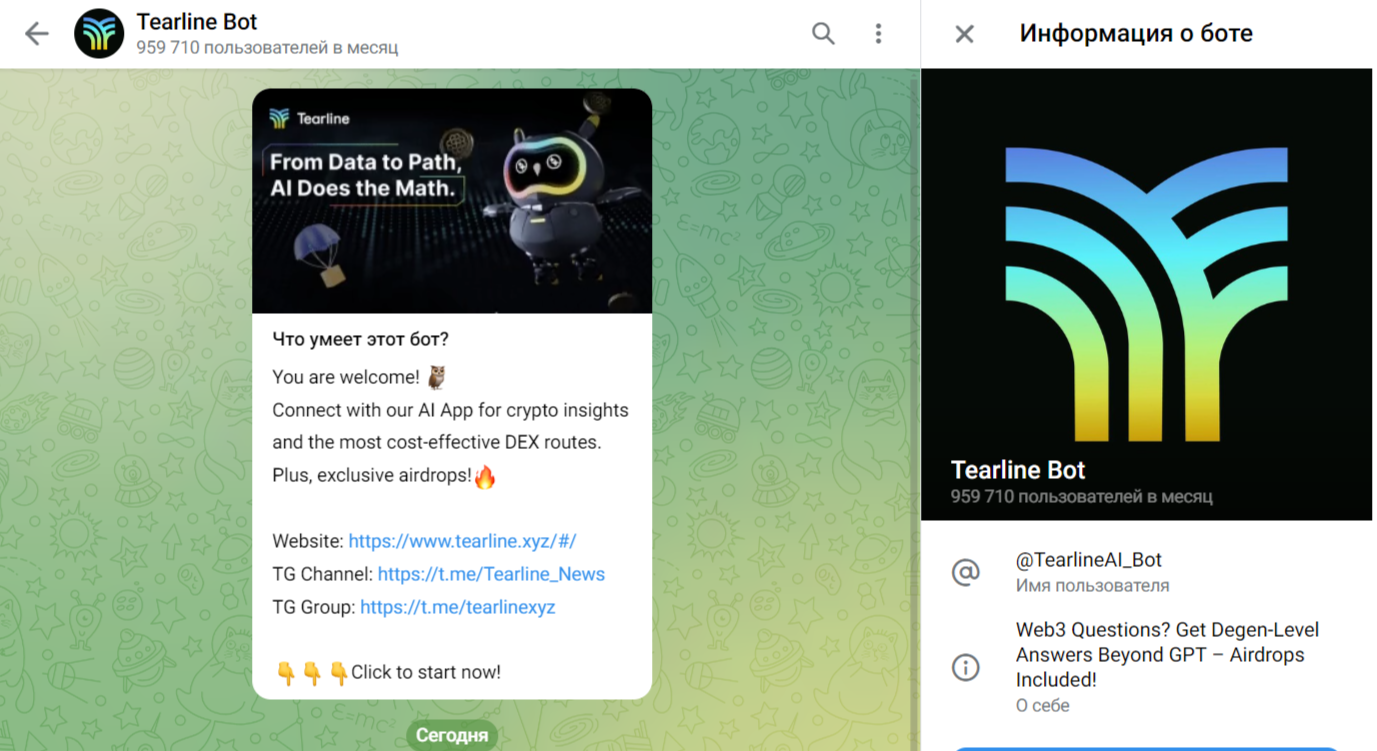Click 'Click to start now!' text
Screen dimensions: 1377x751
426,672
